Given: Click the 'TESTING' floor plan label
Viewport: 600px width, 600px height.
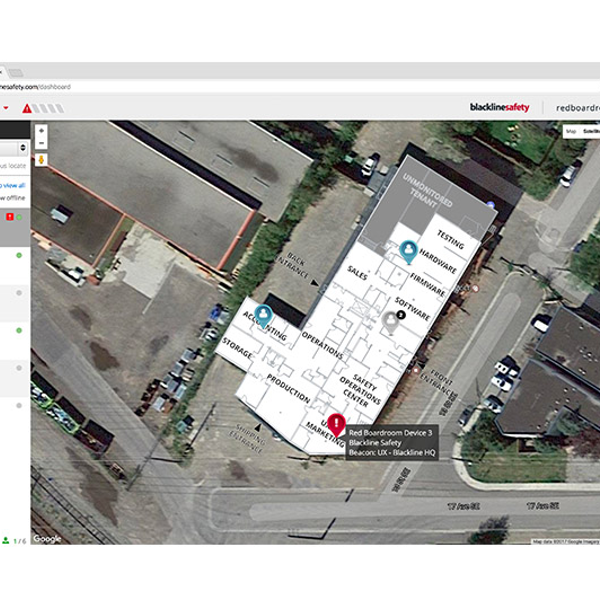Looking at the screenshot, I should coord(451,240).
